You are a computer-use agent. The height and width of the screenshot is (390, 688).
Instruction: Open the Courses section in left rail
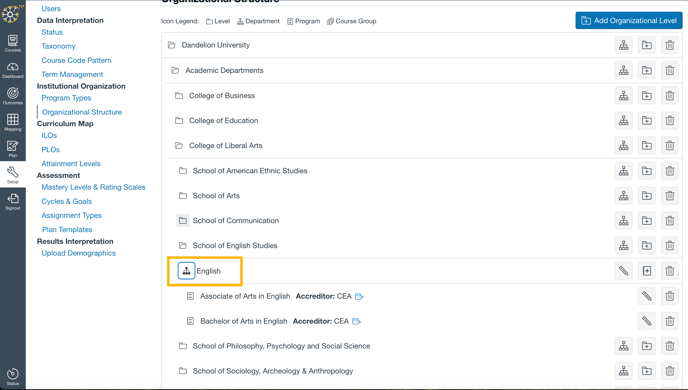pos(13,43)
